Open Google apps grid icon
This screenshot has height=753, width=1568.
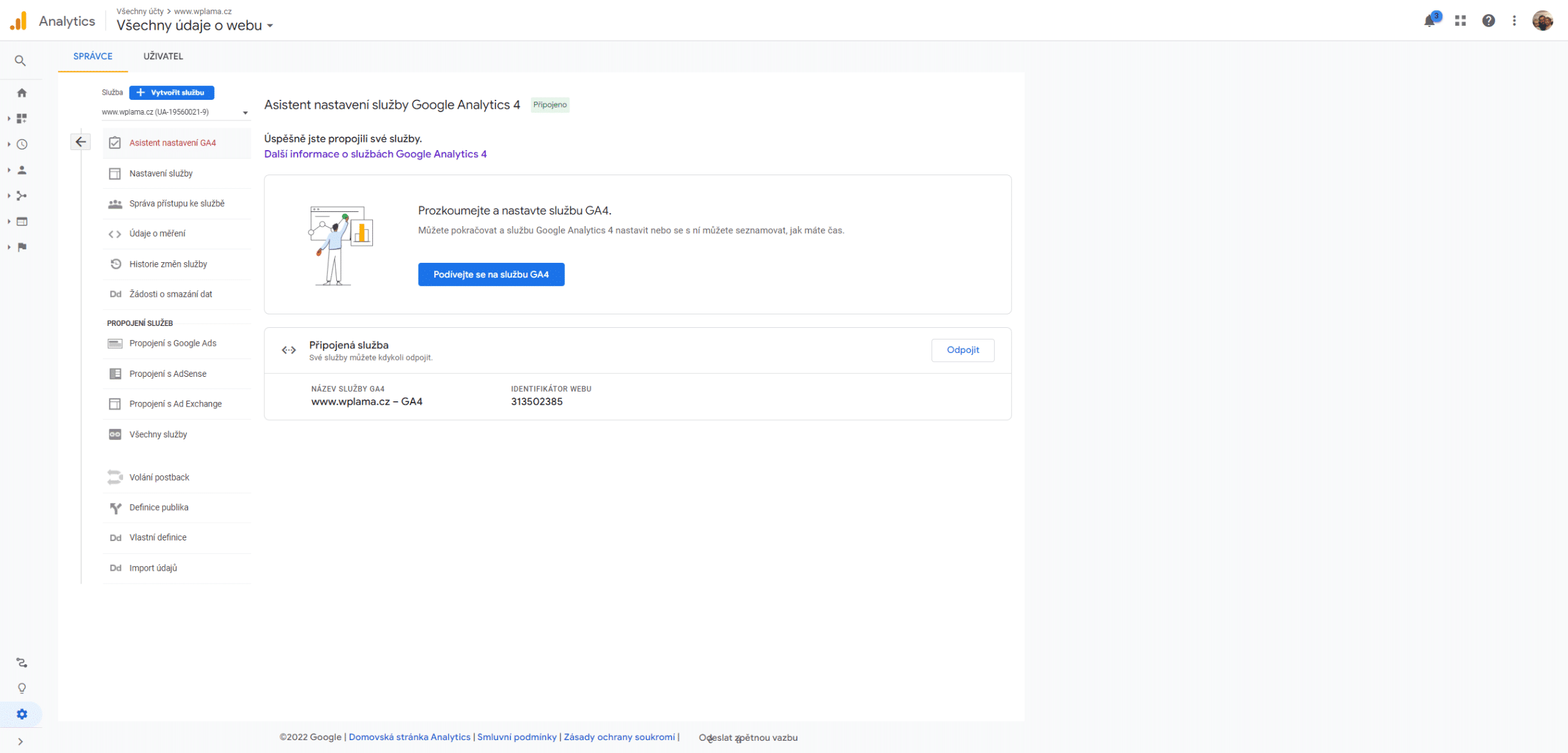(1460, 21)
